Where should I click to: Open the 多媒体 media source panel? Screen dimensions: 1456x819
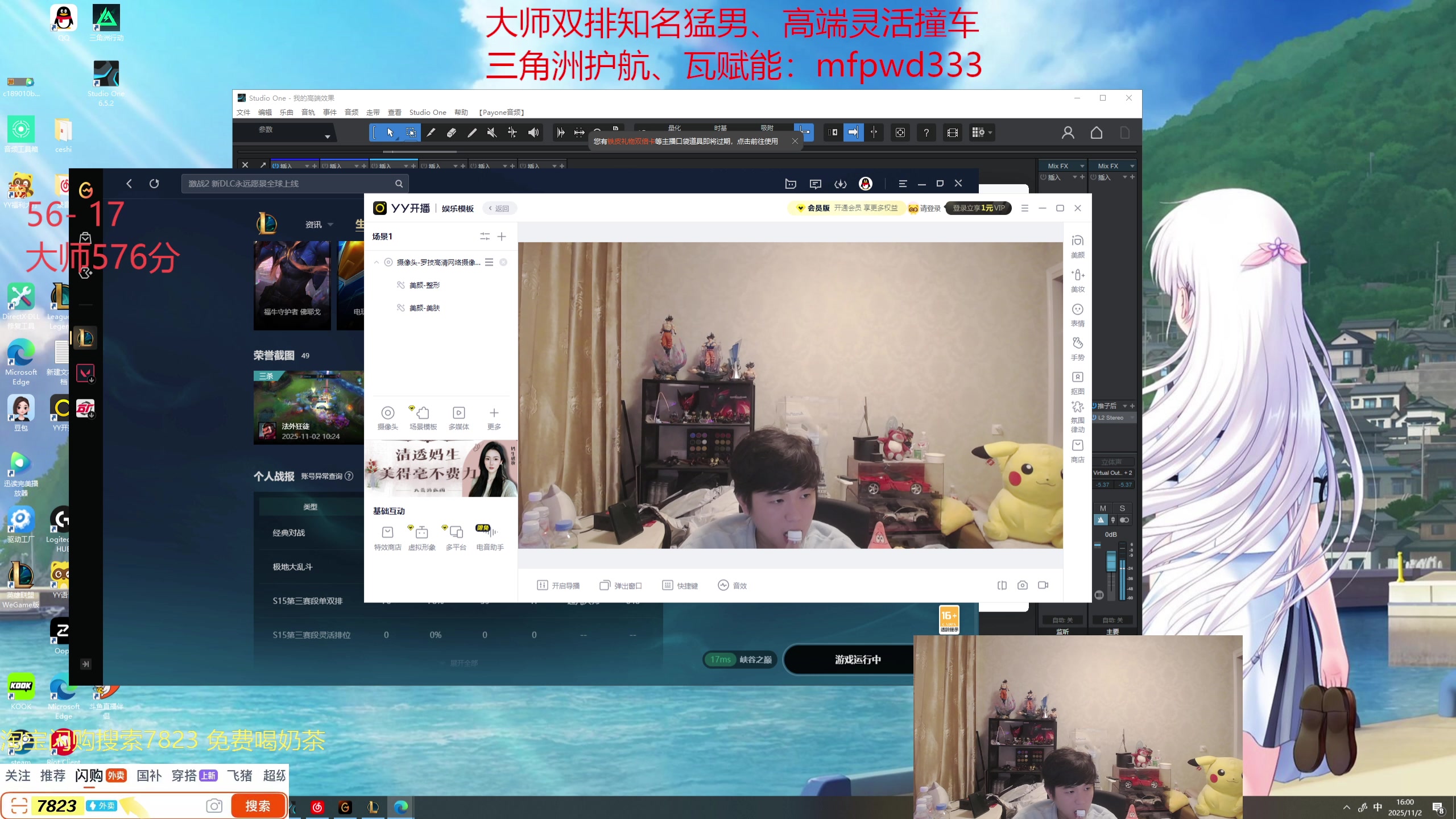(x=458, y=417)
